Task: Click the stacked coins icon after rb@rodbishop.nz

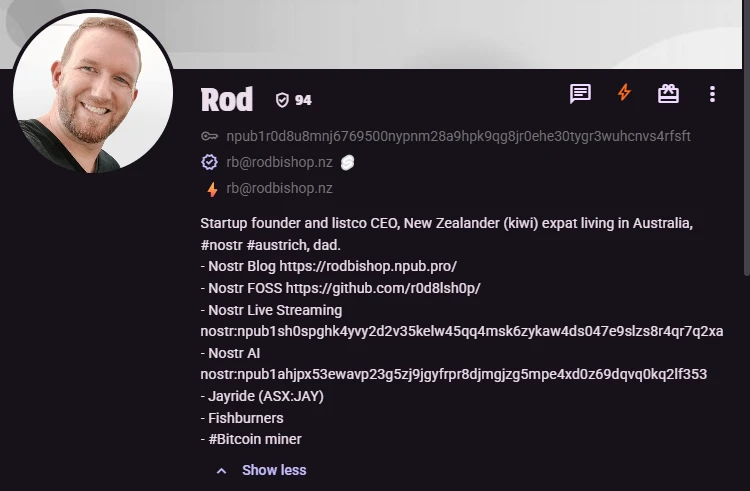Action: pyautogui.click(x=348, y=162)
